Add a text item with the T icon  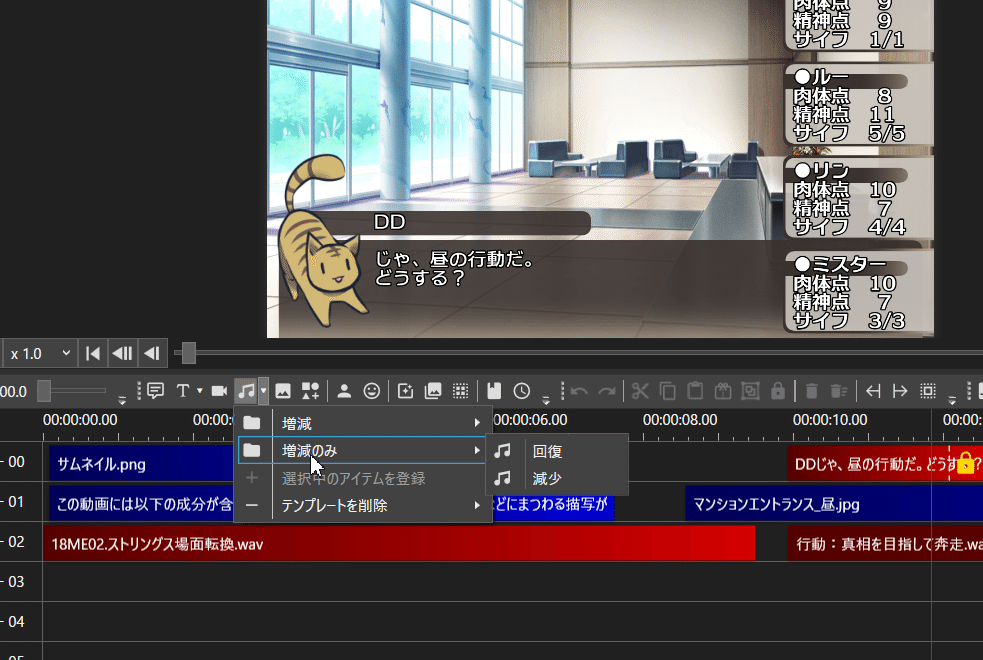click(182, 391)
